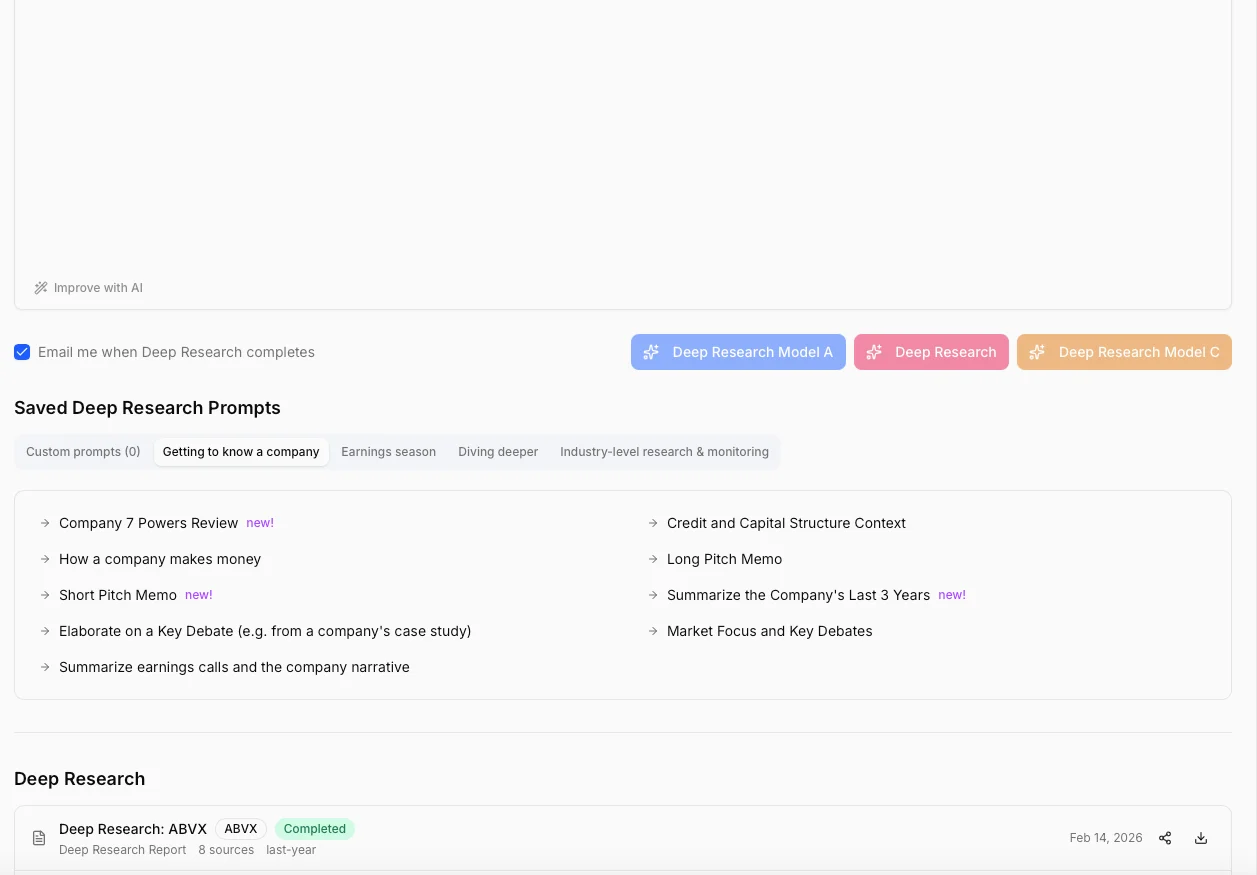The image size is (1257, 875).
Task: Download the ABVX Deep Research report
Action: (x=1201, y=838)
